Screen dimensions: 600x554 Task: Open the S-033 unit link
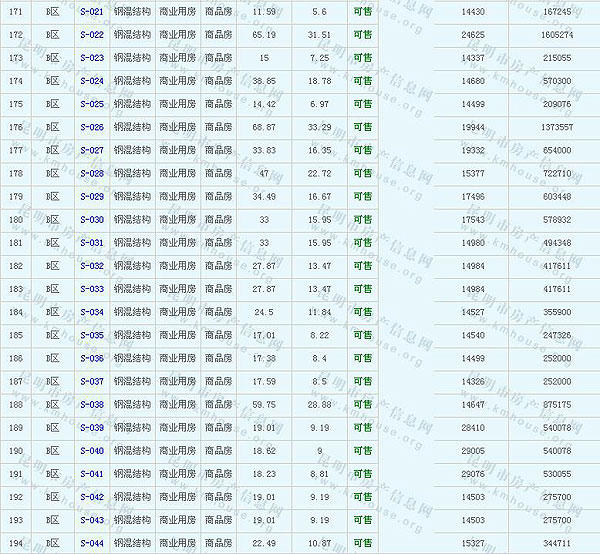(91, 289)
